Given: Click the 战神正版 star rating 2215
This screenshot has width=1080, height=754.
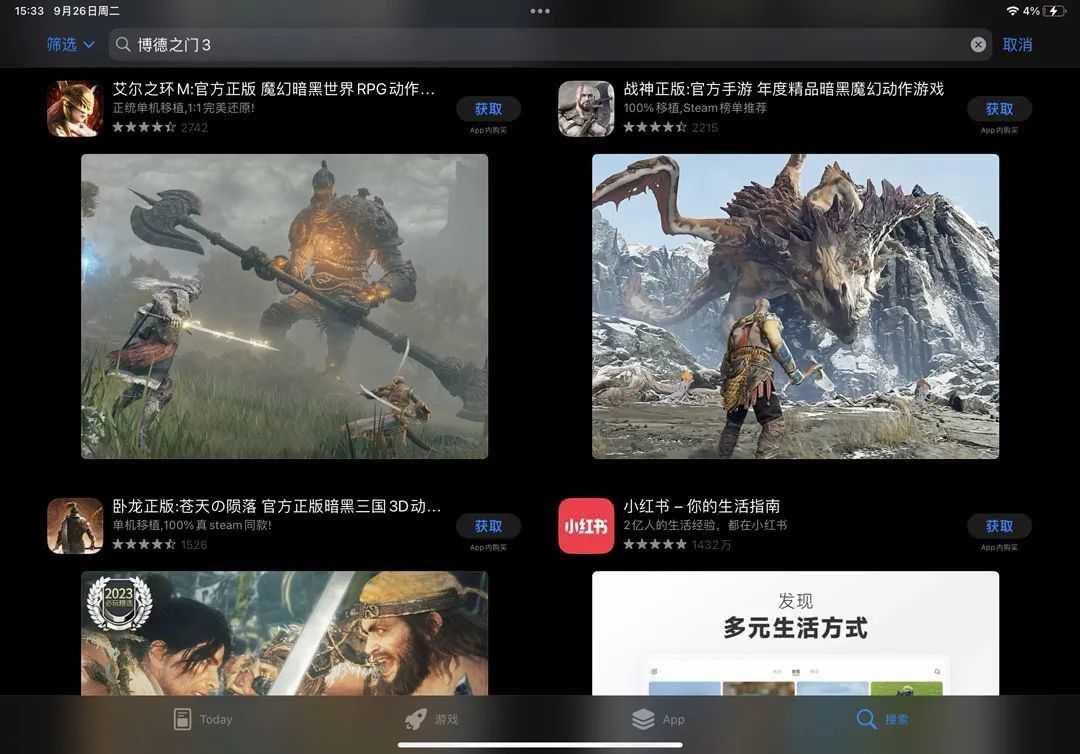Looking at the screenshot, I should [671, 127].
